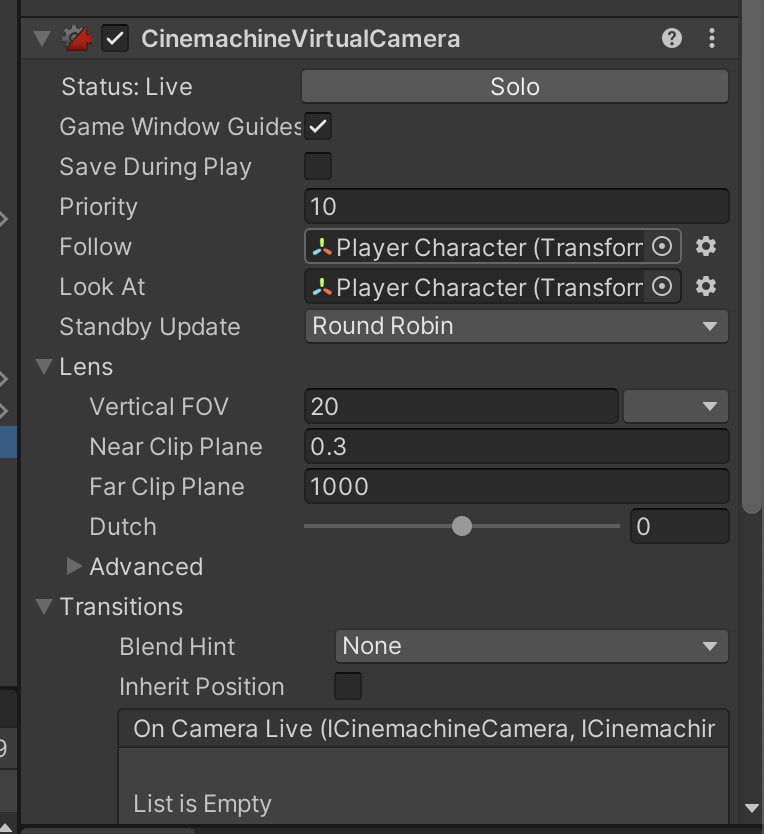Expand the Advanced lens settings

(74, 566)
